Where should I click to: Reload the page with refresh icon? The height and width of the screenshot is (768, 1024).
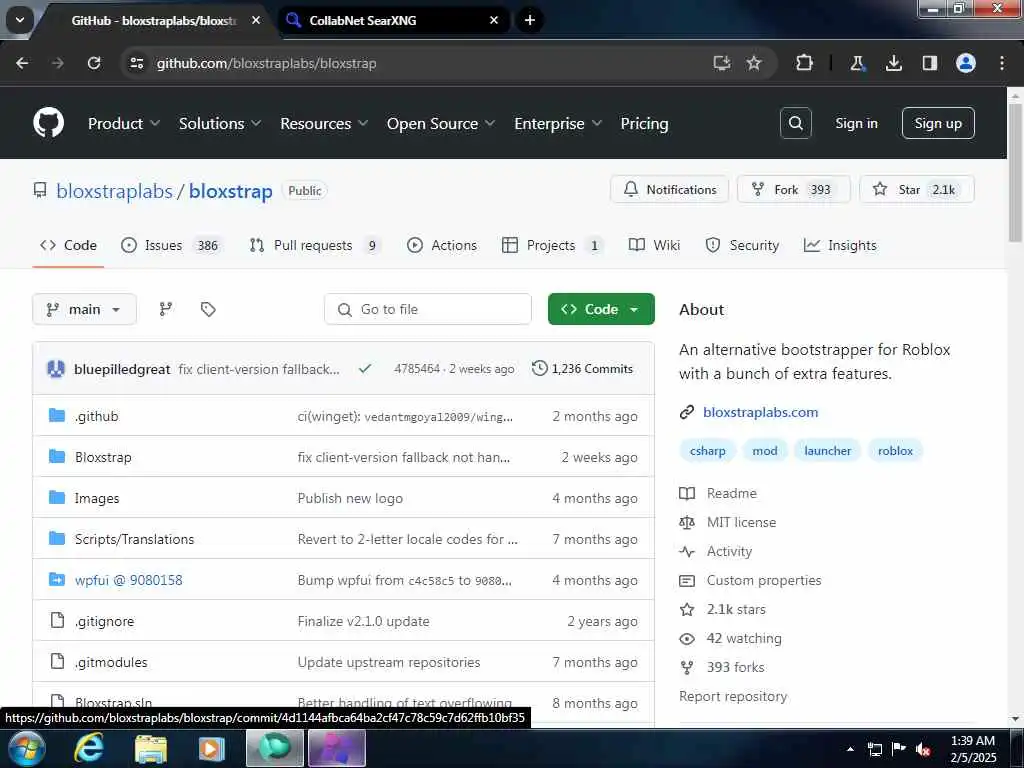click(94, 63)
